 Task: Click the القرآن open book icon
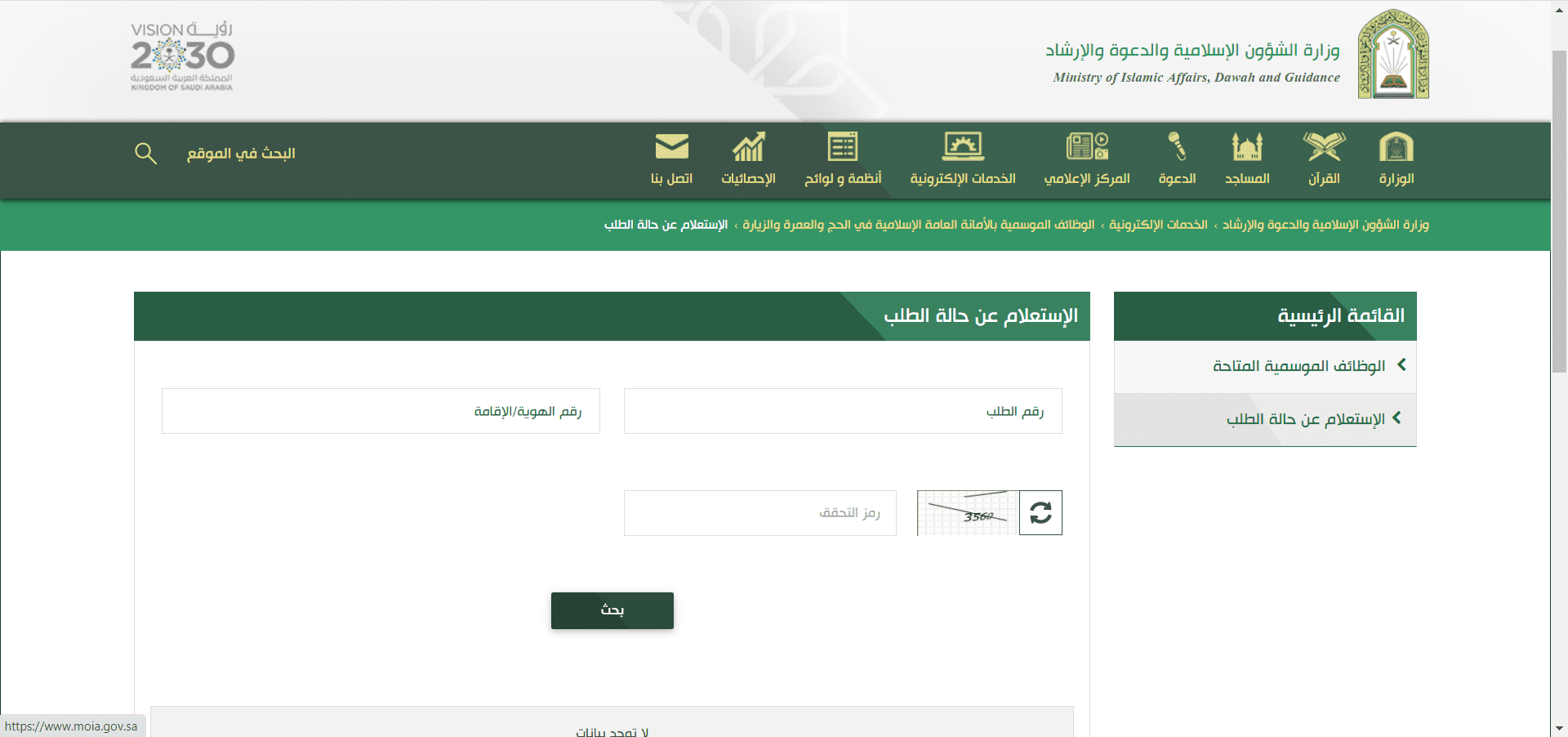[1324, 147]
